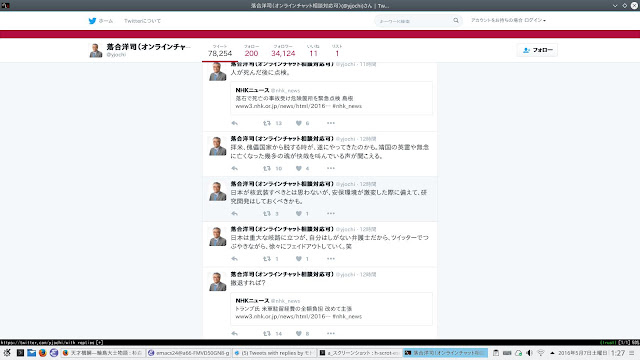The height and width of the screenshot is (360, 640).
Task: Expand hidden tray icons arrow
Action: [x=552, y=353]
